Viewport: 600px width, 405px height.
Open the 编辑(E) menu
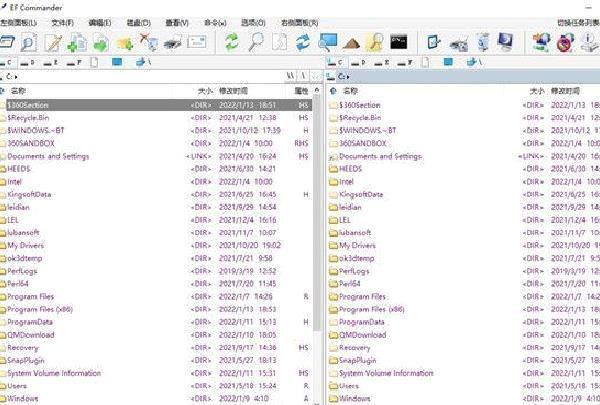[x=100, y=23]
